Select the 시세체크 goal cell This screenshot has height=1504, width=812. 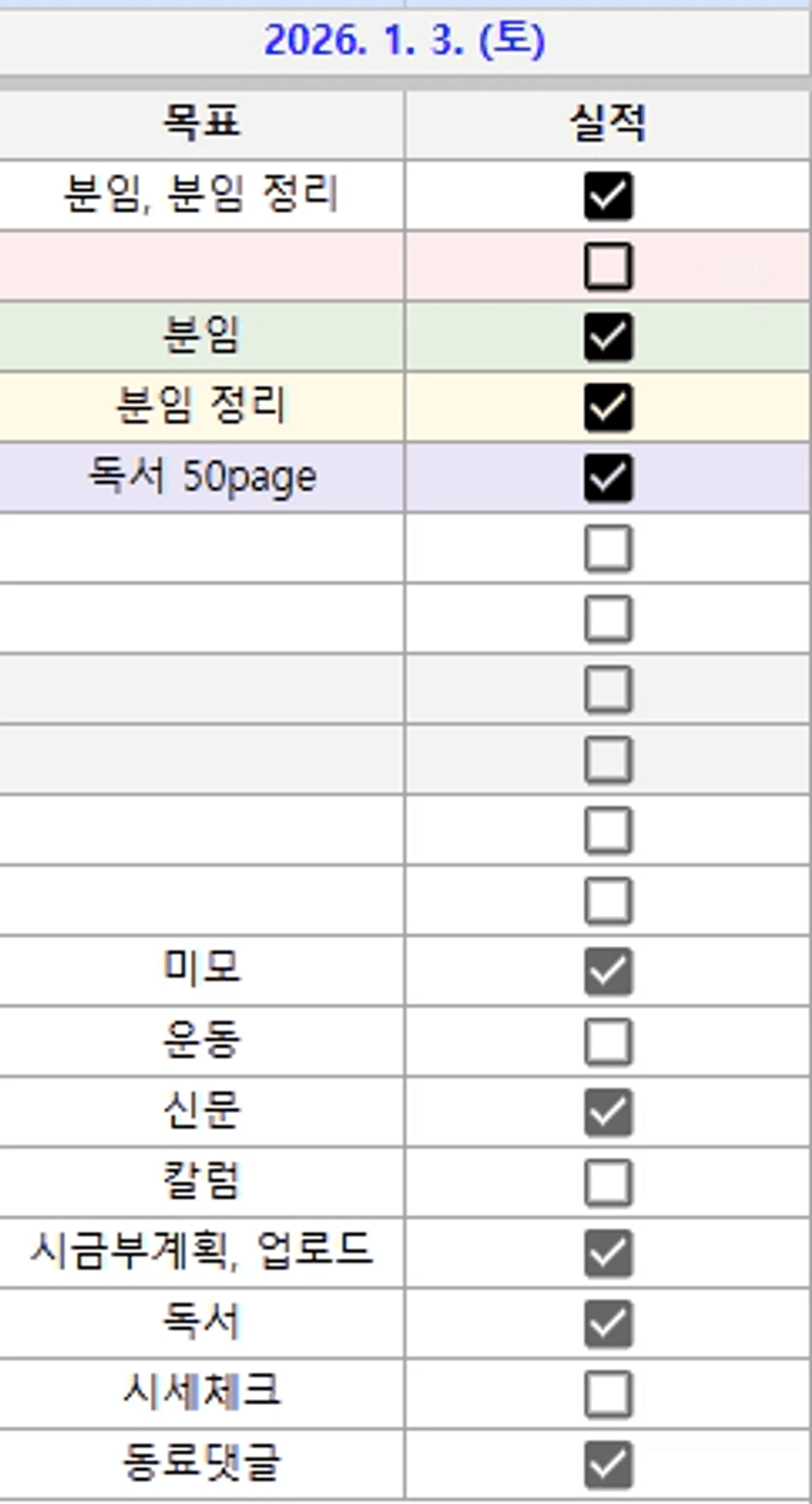[201, 1394]
